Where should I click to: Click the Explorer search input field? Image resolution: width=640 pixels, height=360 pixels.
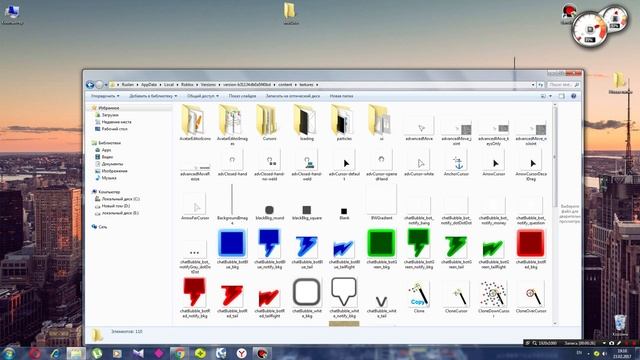[x=564, y=84]
